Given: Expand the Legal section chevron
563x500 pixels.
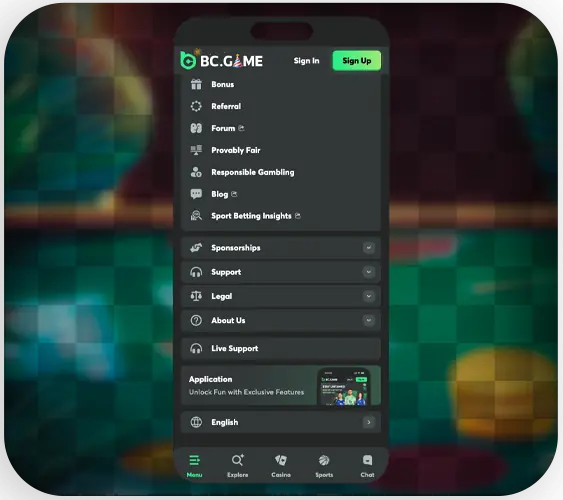Looking at the screenshot, I should (x=368, y=296).
